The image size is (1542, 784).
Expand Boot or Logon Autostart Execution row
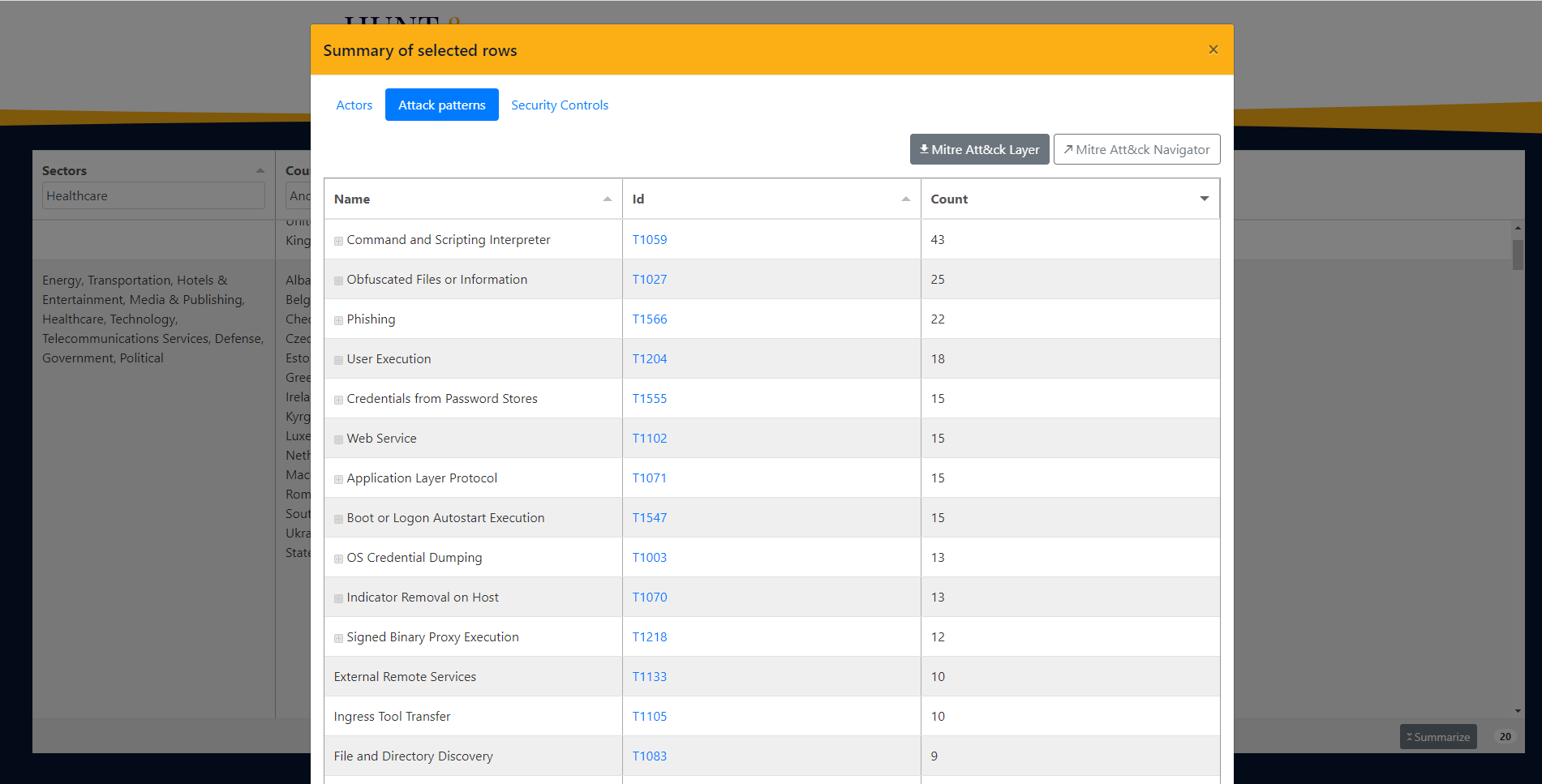click(x=338, y=519)
